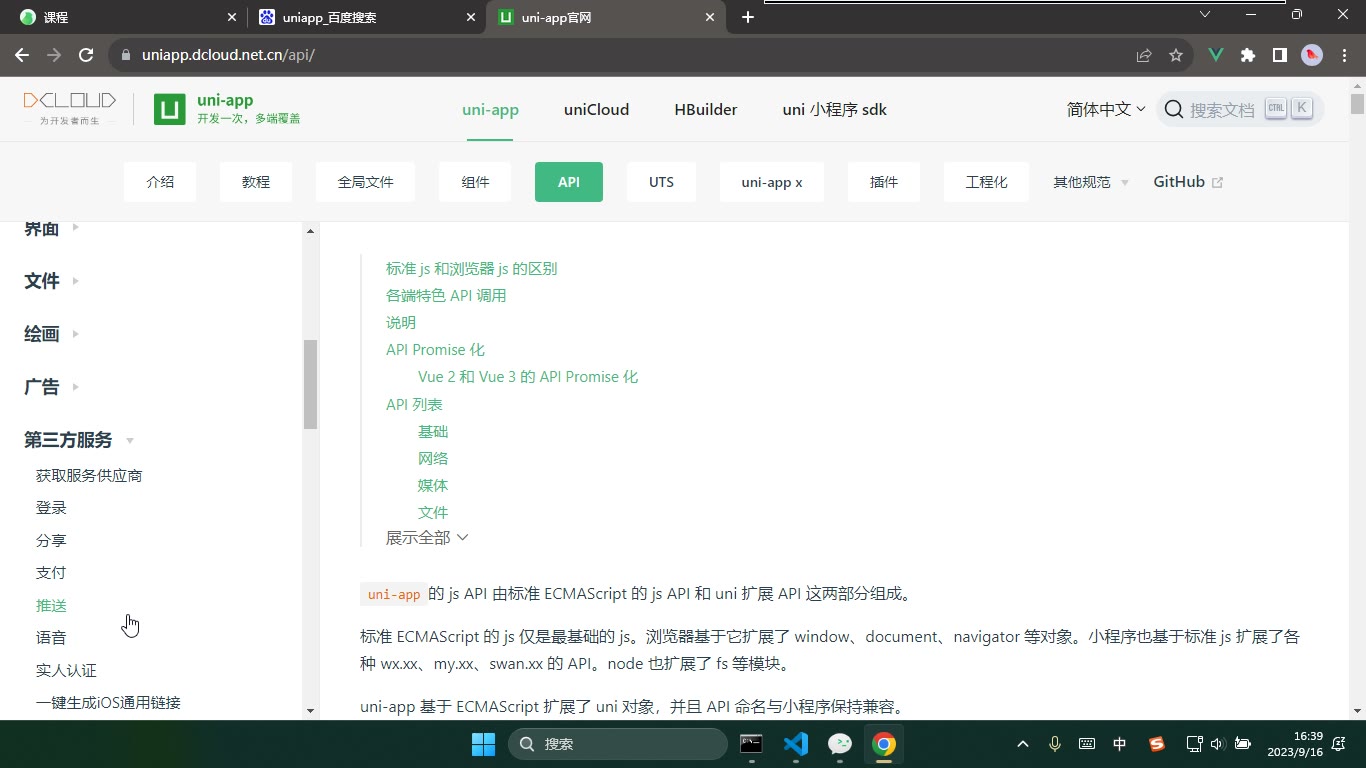
Task: Go back to the previous page
Action: 22,55
